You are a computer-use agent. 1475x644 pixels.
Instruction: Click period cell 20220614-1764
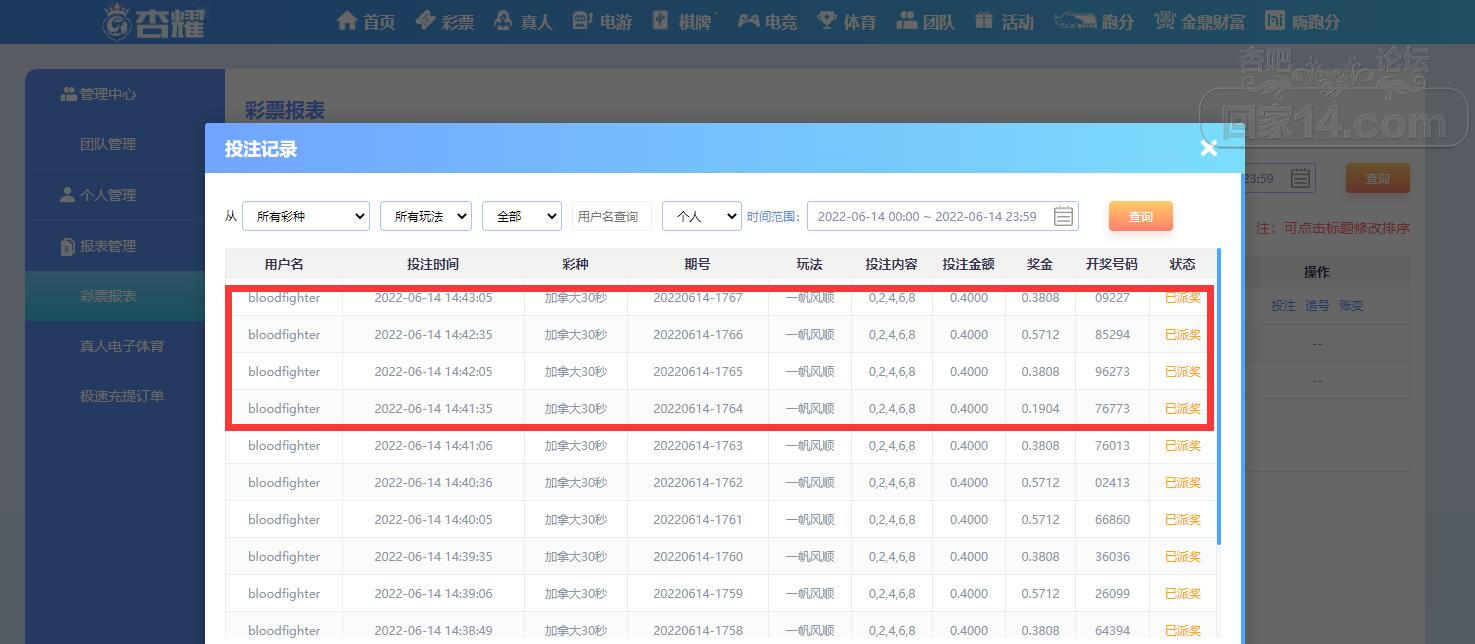click(698, 409)
